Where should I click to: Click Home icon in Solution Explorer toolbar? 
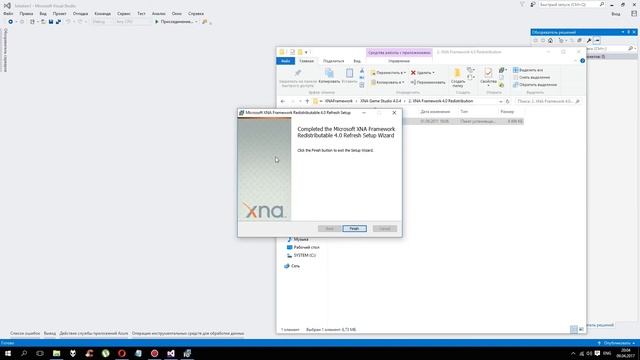click(x=550, y=40)
